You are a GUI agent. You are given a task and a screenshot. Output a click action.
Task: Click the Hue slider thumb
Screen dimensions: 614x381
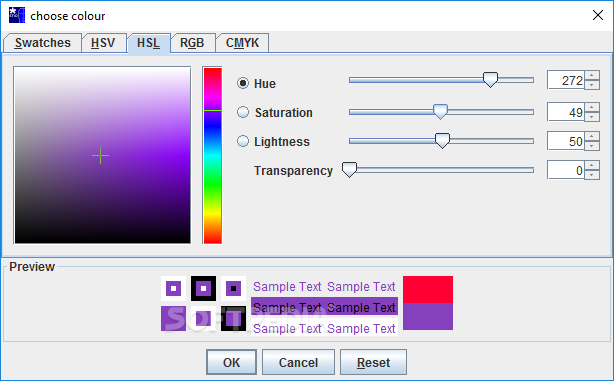coord(490,79)
